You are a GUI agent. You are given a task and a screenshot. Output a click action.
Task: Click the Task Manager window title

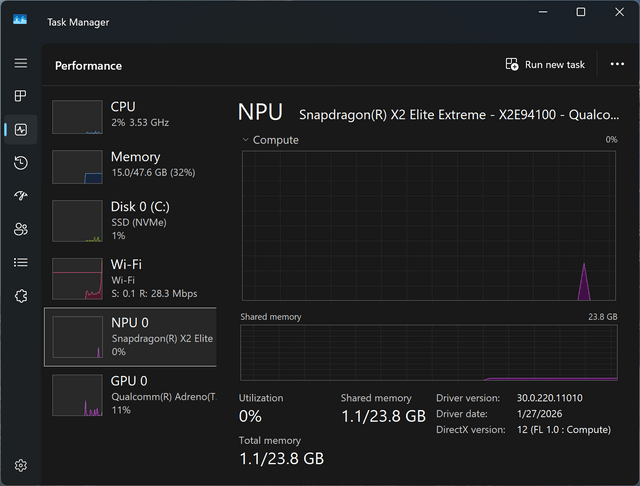click(78, 22)
